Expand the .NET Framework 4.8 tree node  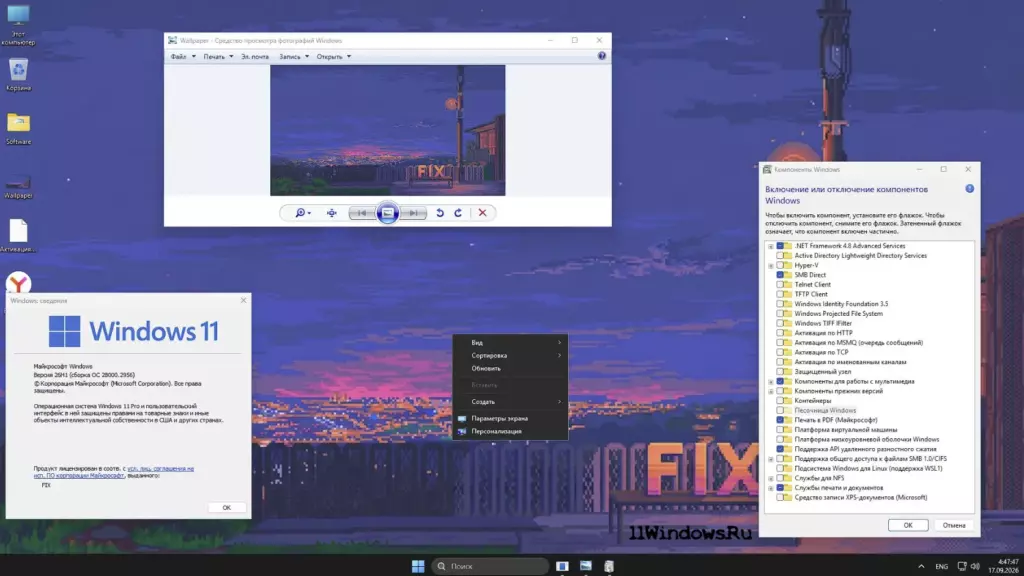(771, 246)
